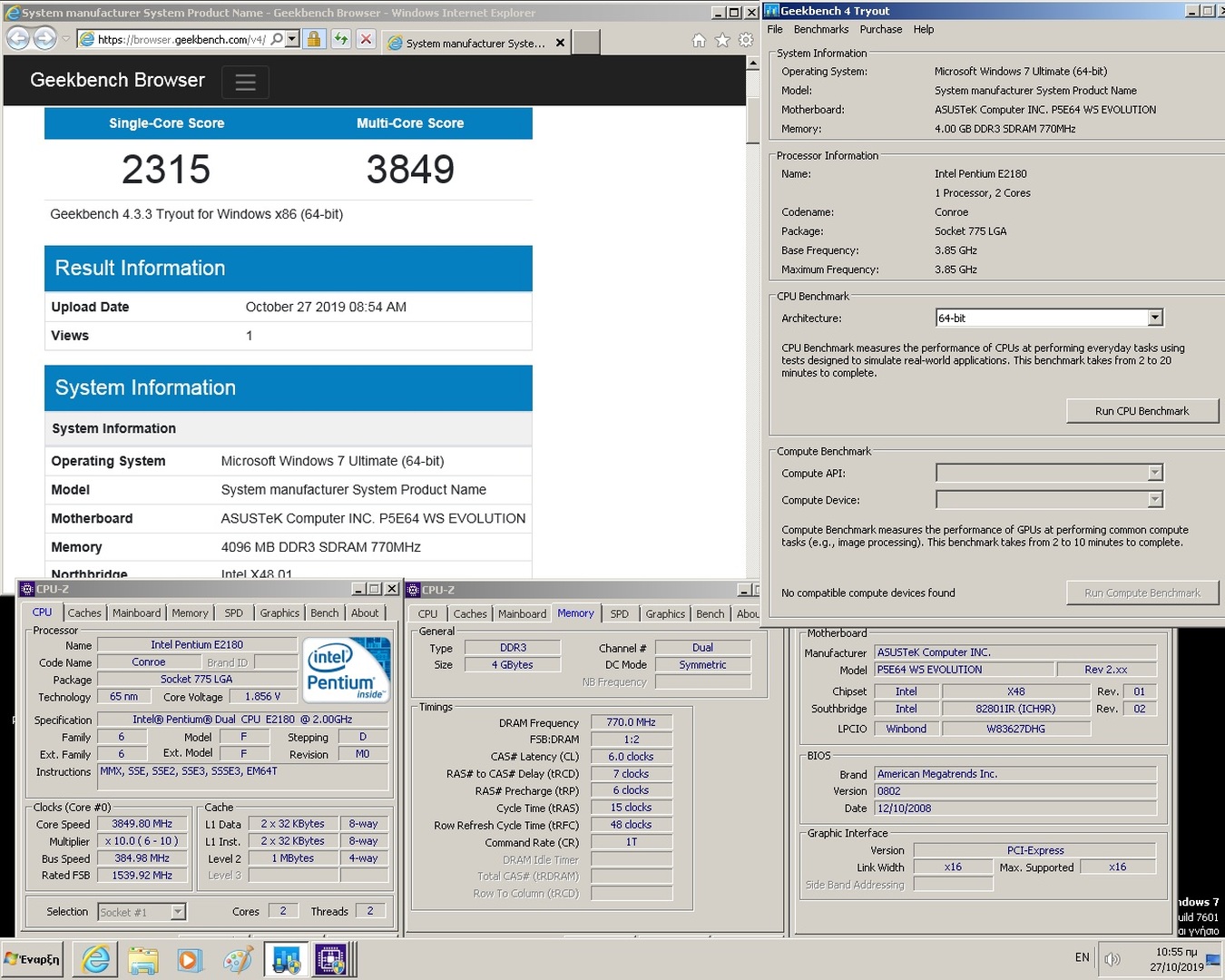This screenshot has width=1225, height=980.
Task: Open Windows Explorer folder in taskbar
Action: point(142,959)
